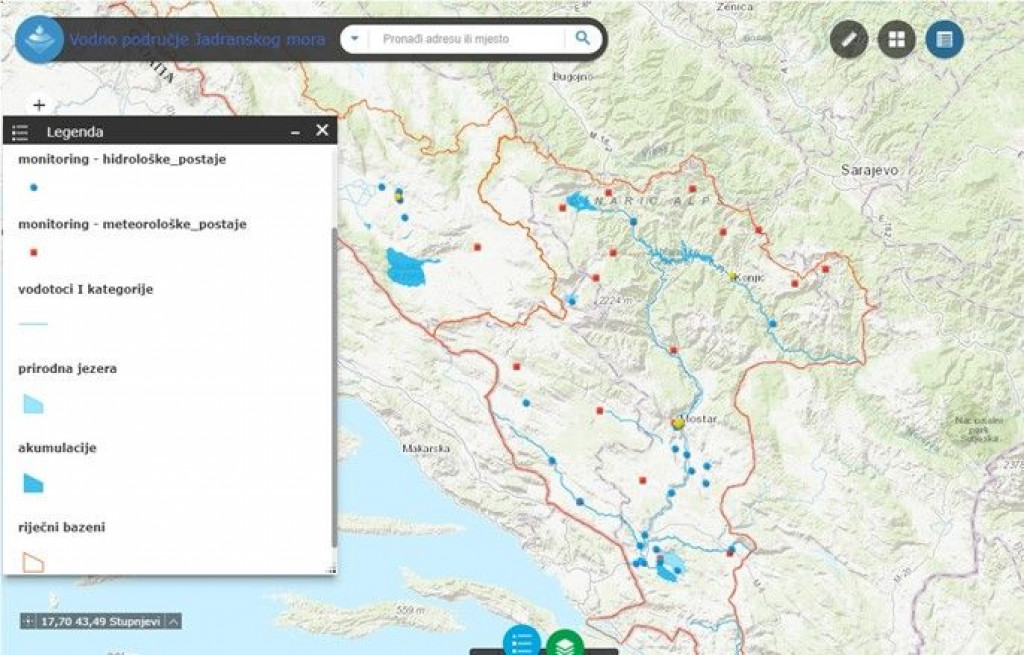Click the search magnifier icon
This screenshot has height=655, width=1024.
pos(583,39)
